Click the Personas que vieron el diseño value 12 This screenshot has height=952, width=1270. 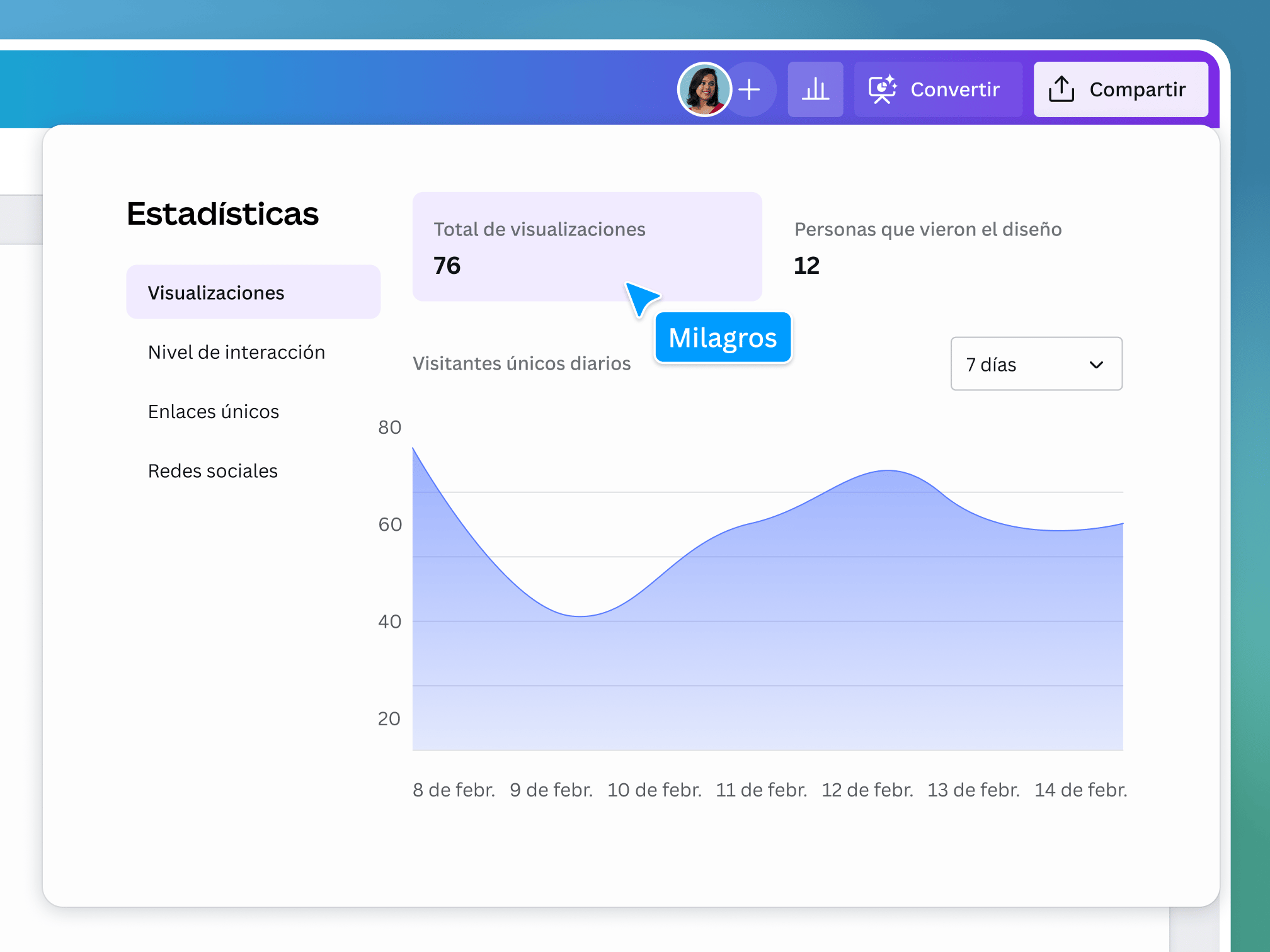[x=807, y=265]
